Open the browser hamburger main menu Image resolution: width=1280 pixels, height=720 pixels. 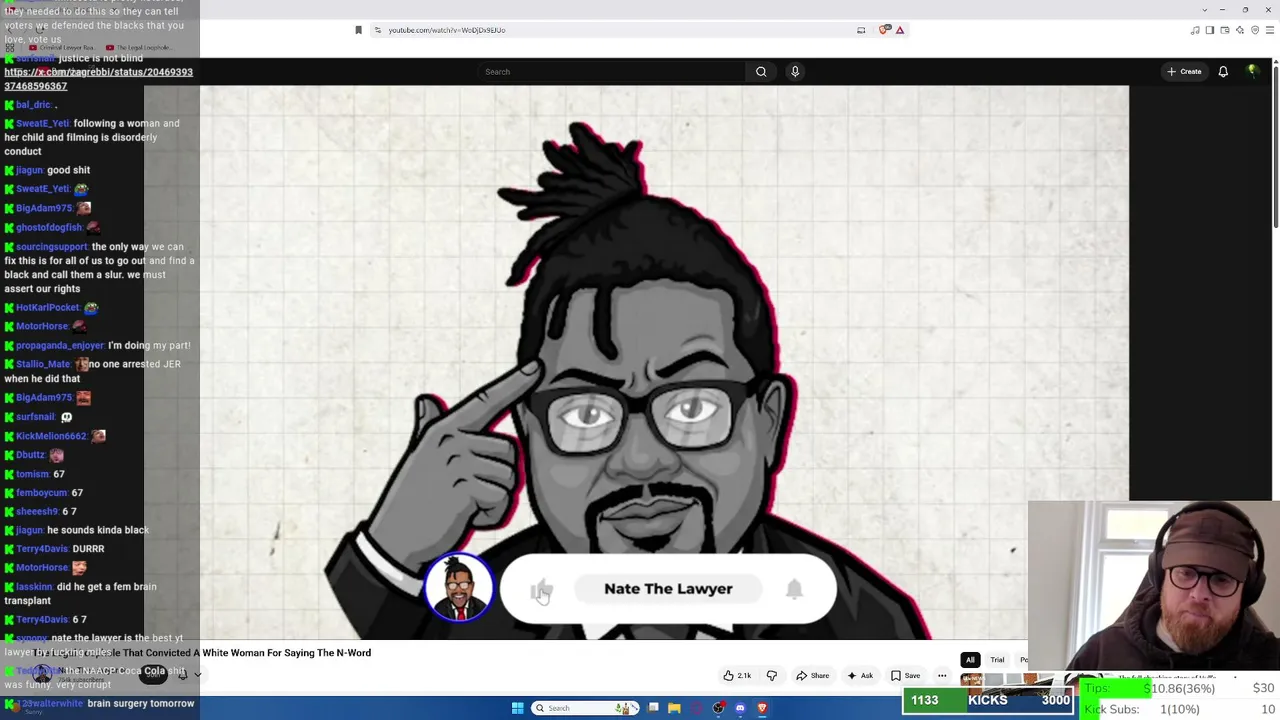[x=1270, y=30]
